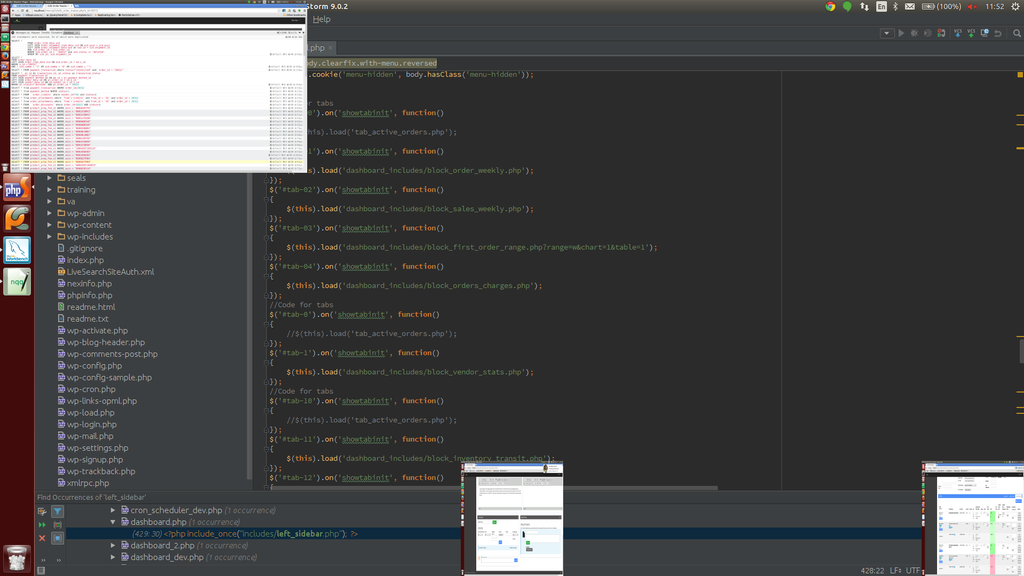Click the VCS Commit Changes icon
The height and width of the screenshot is (576, 1024).
tap(971, 33)
